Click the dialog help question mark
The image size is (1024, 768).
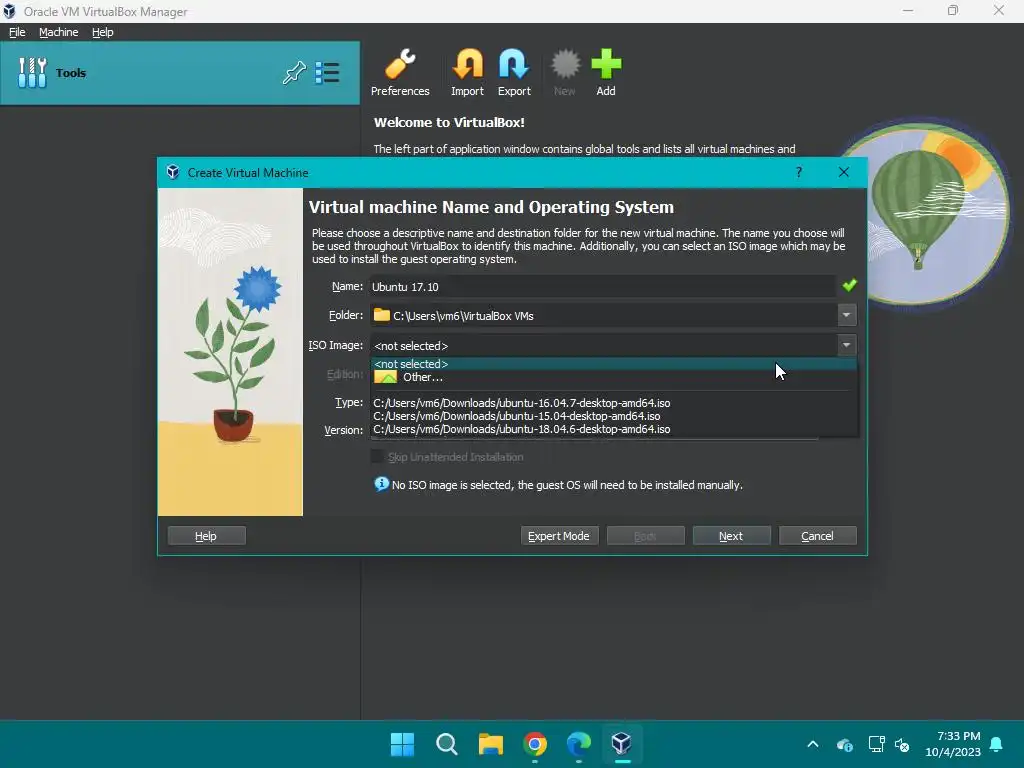pos(799,172)
